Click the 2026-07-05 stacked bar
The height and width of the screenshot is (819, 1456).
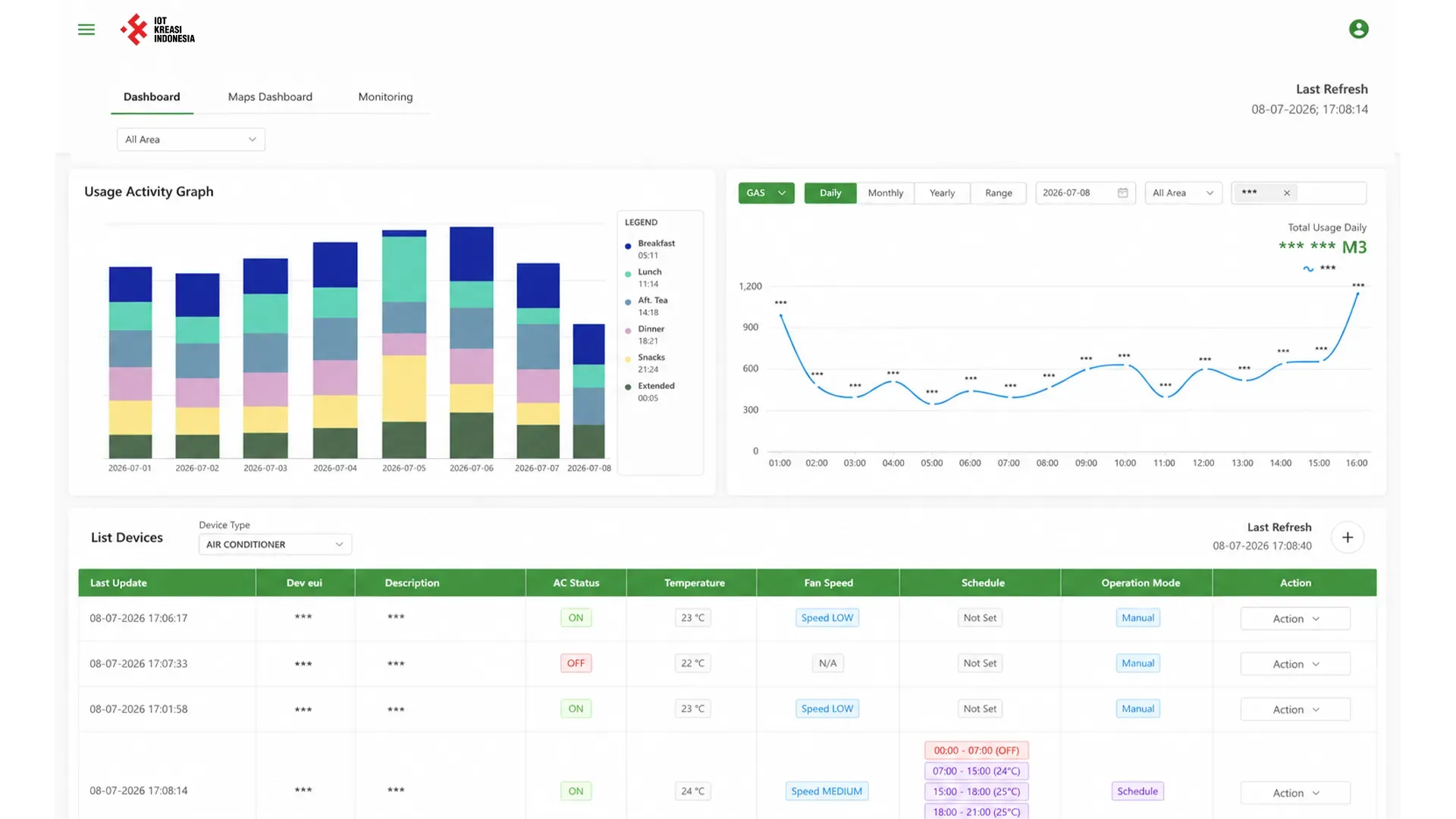click(x=404, y=344)
